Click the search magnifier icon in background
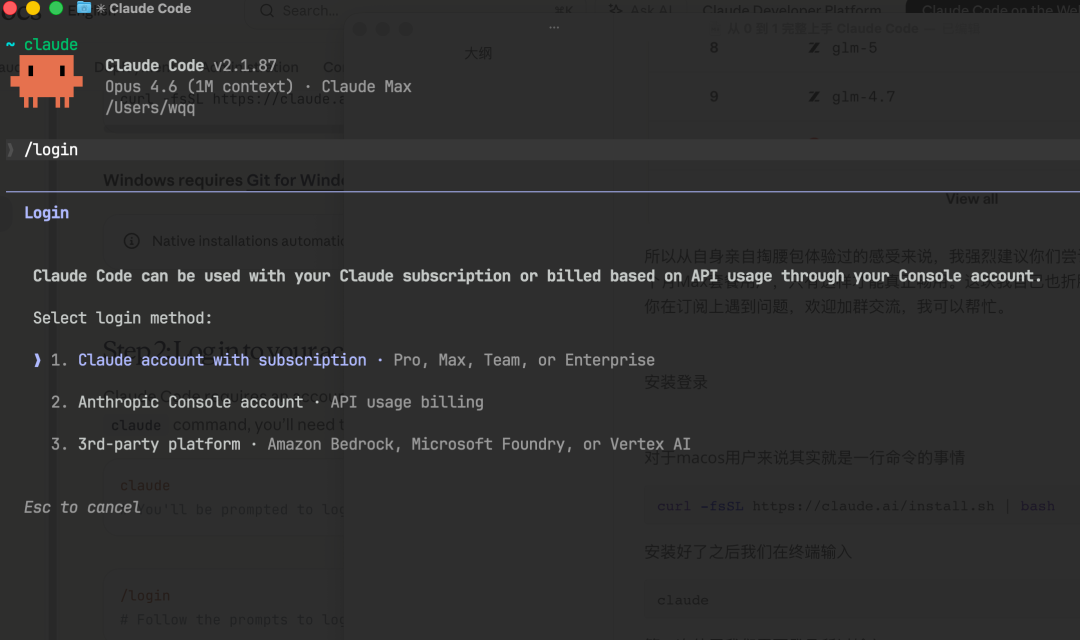The width and height of the screenshot is (1080, 640). pos(268,11)
